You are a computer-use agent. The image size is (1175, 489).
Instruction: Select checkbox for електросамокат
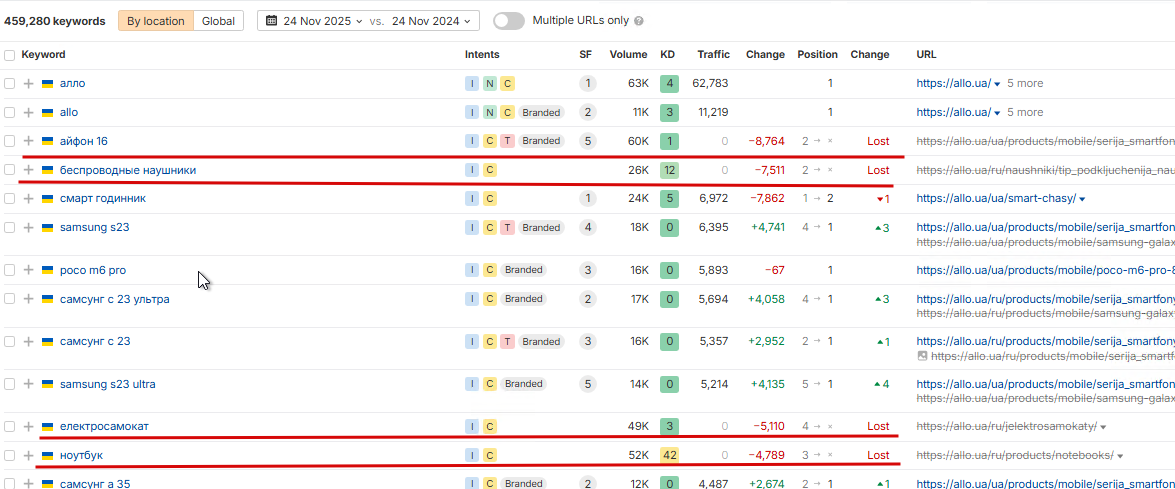9,427
